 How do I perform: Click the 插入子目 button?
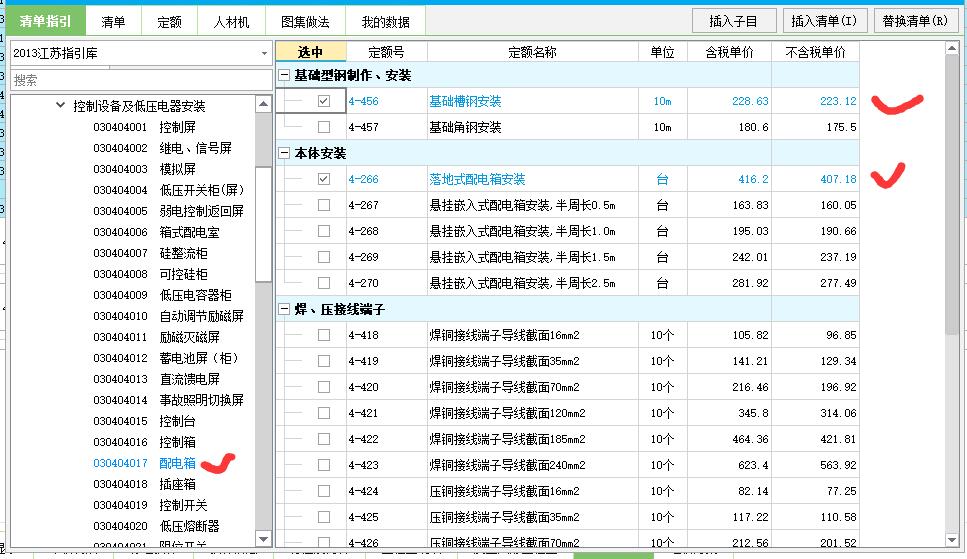(733, 21)
